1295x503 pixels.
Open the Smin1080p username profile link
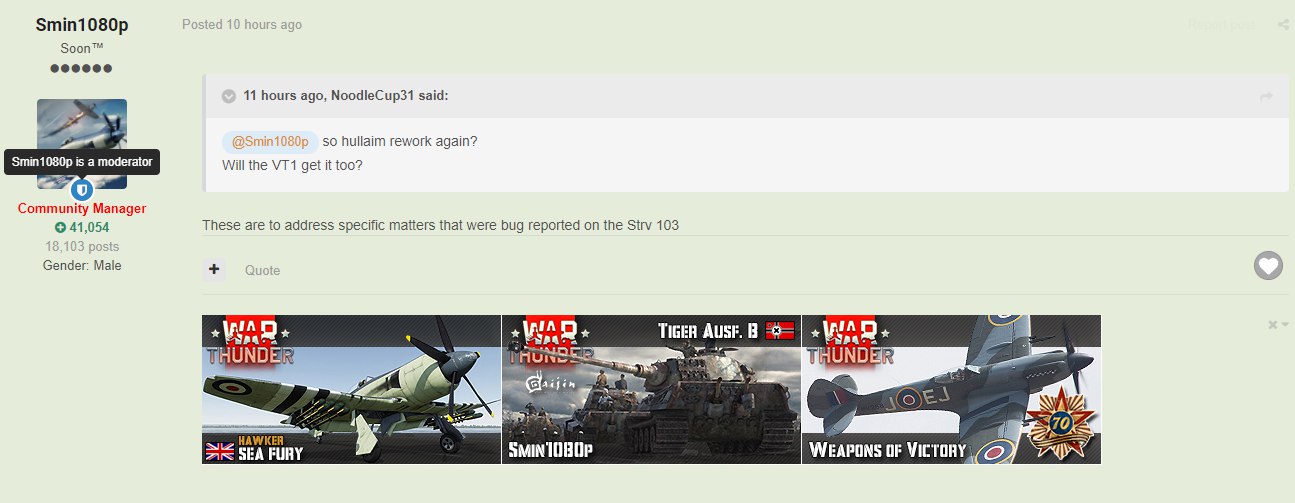pos(82,24)
